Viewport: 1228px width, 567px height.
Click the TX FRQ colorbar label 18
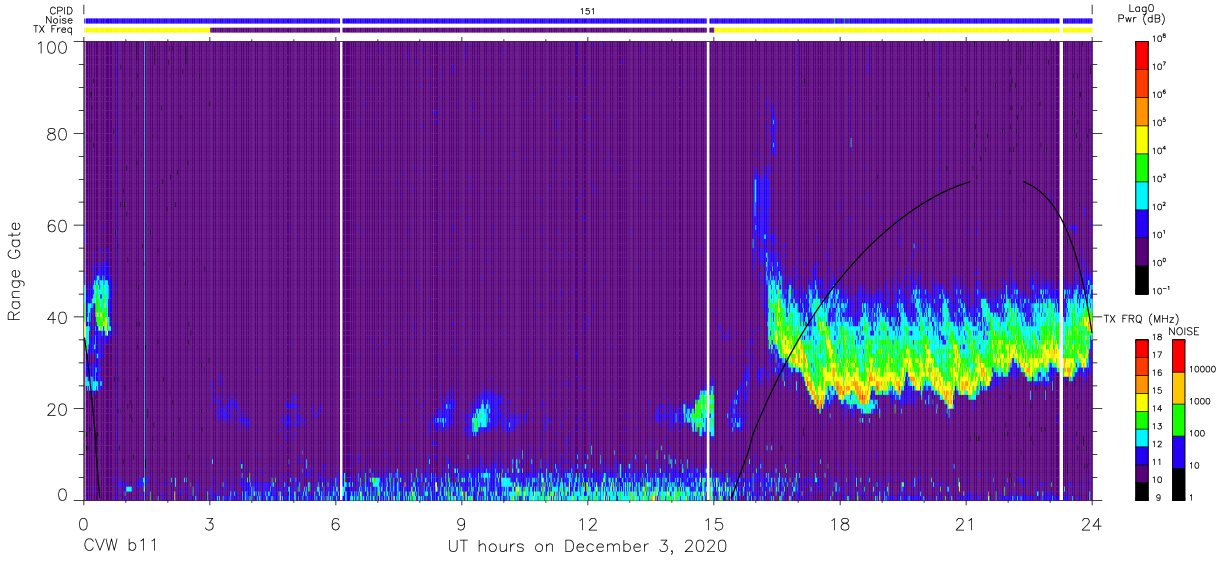(1157, 338)
